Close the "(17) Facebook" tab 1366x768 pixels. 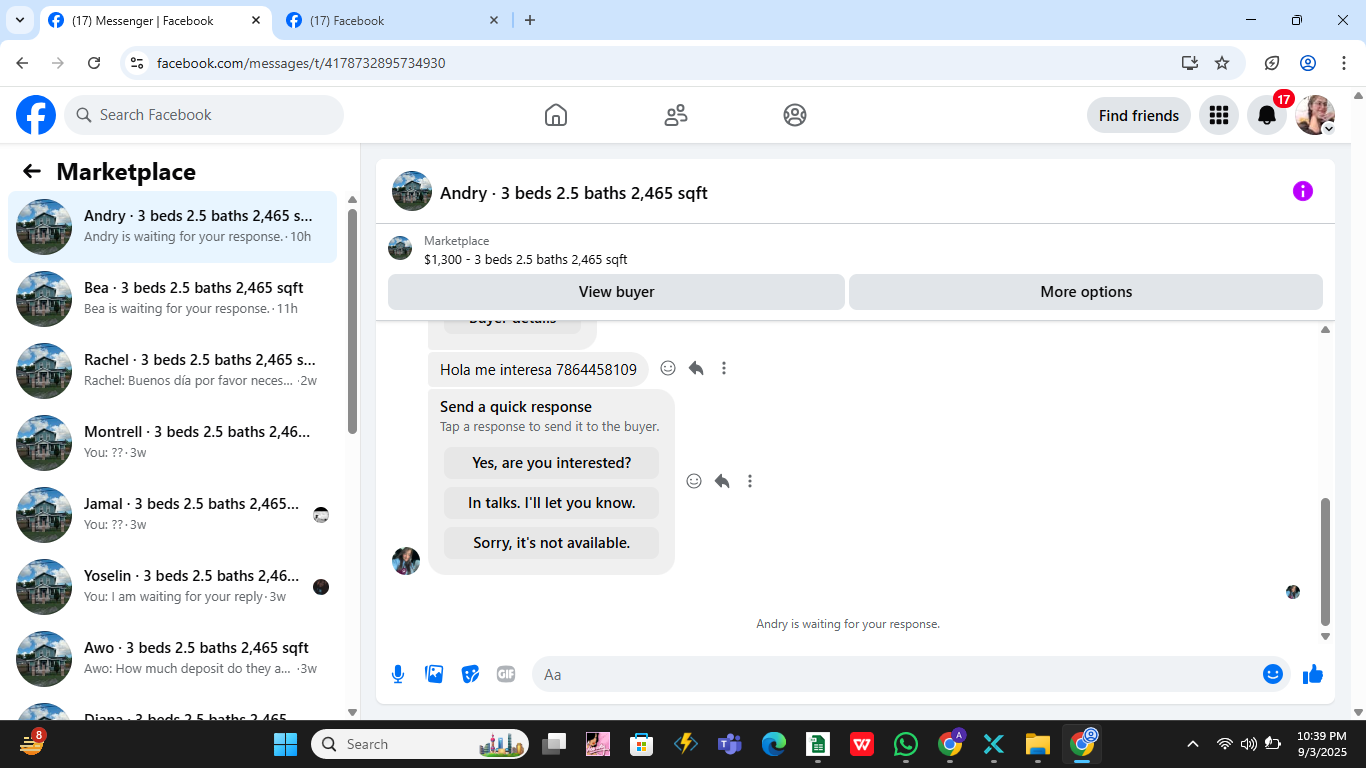click(494, 20)
